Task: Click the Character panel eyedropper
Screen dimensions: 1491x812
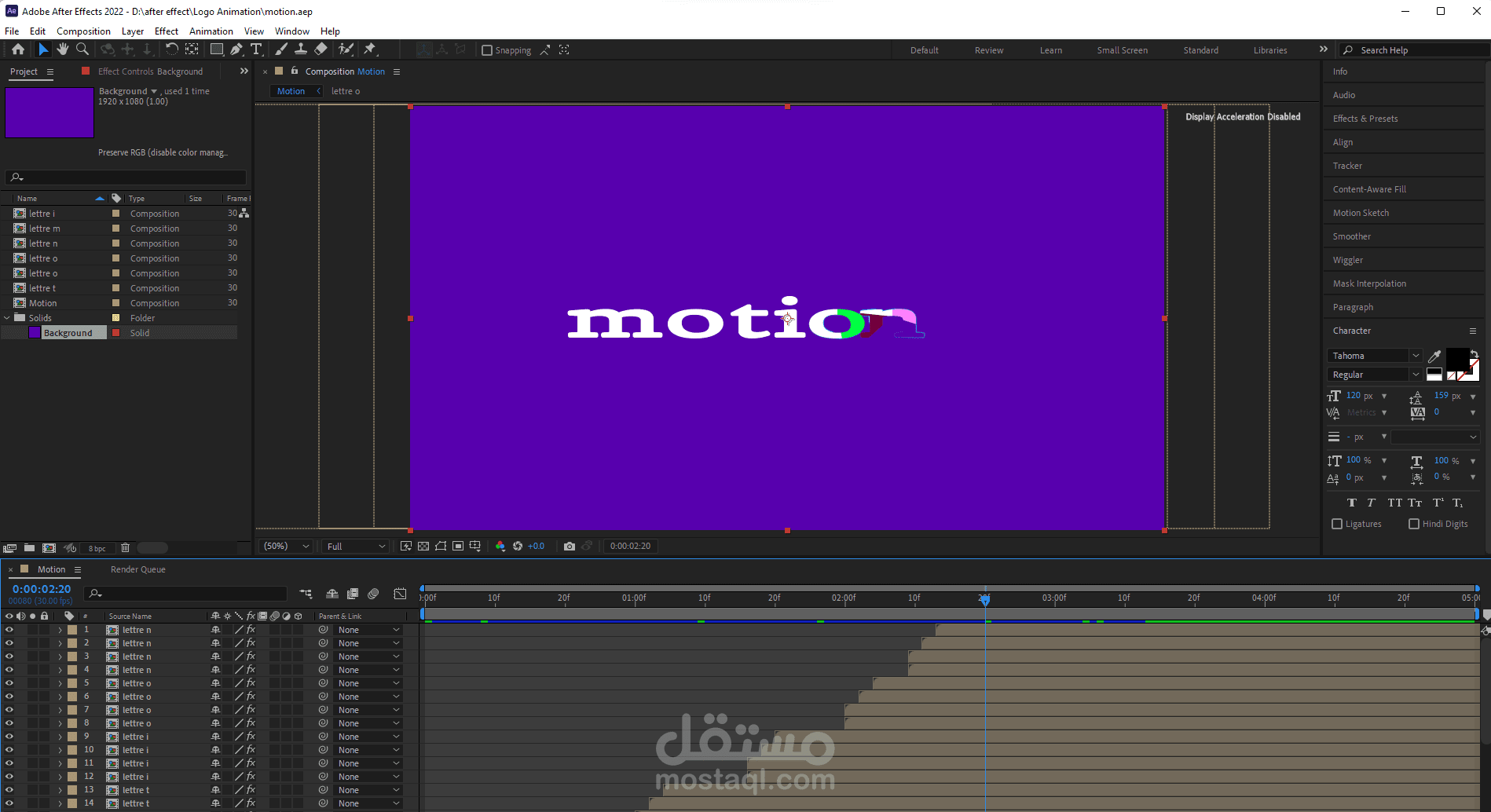Action: (1434, 357)
